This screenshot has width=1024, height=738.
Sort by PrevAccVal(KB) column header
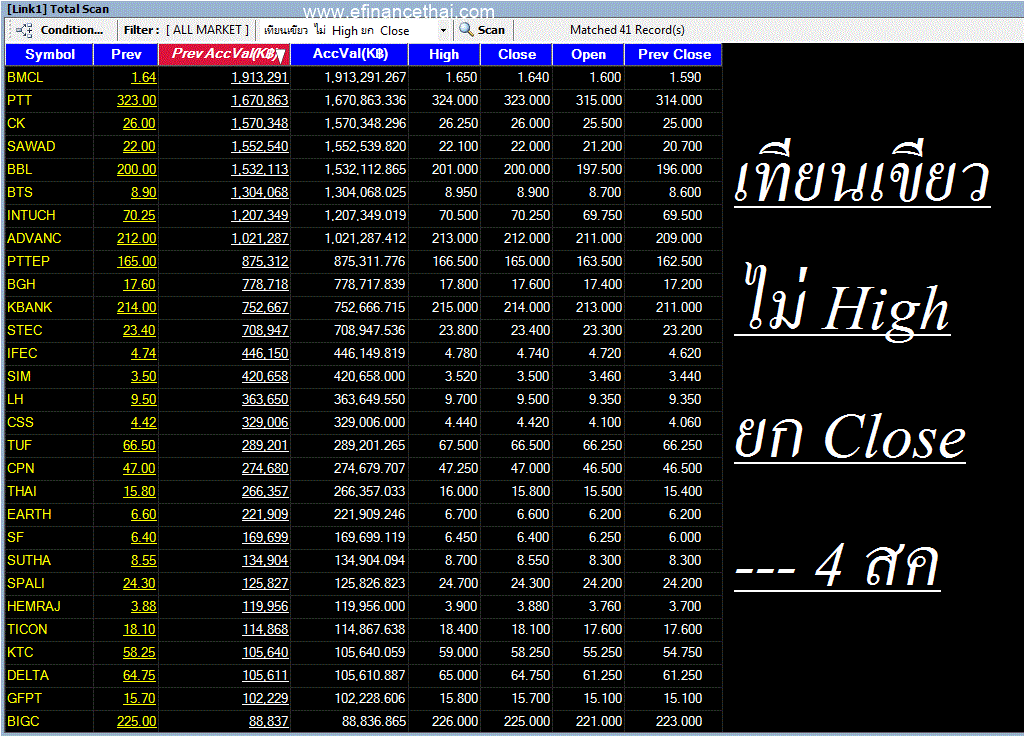225,54
